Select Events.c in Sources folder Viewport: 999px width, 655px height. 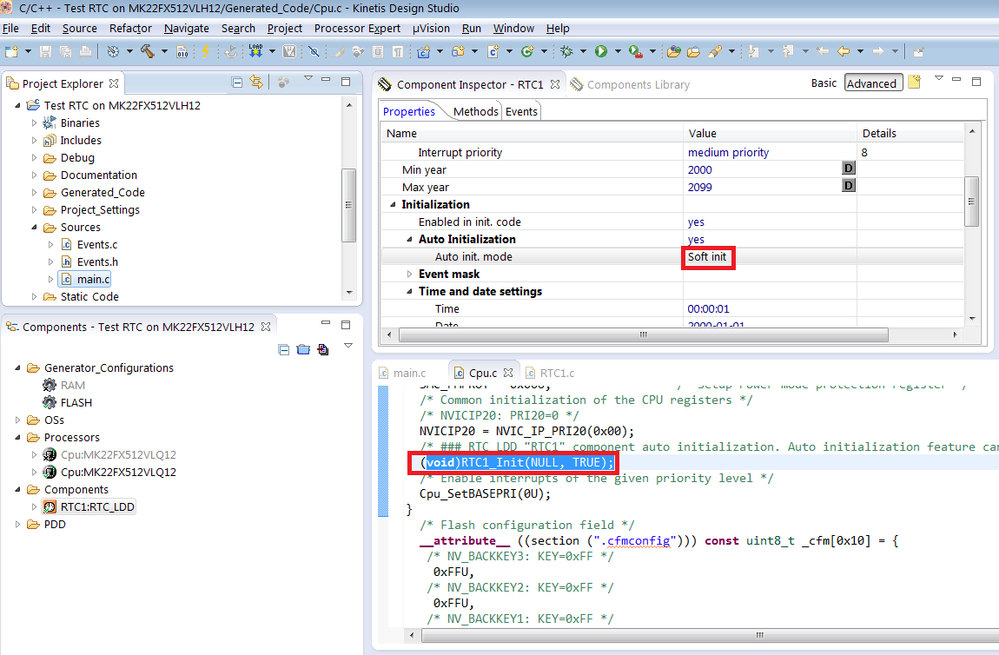pyautogui.click(x=97, y=245)
